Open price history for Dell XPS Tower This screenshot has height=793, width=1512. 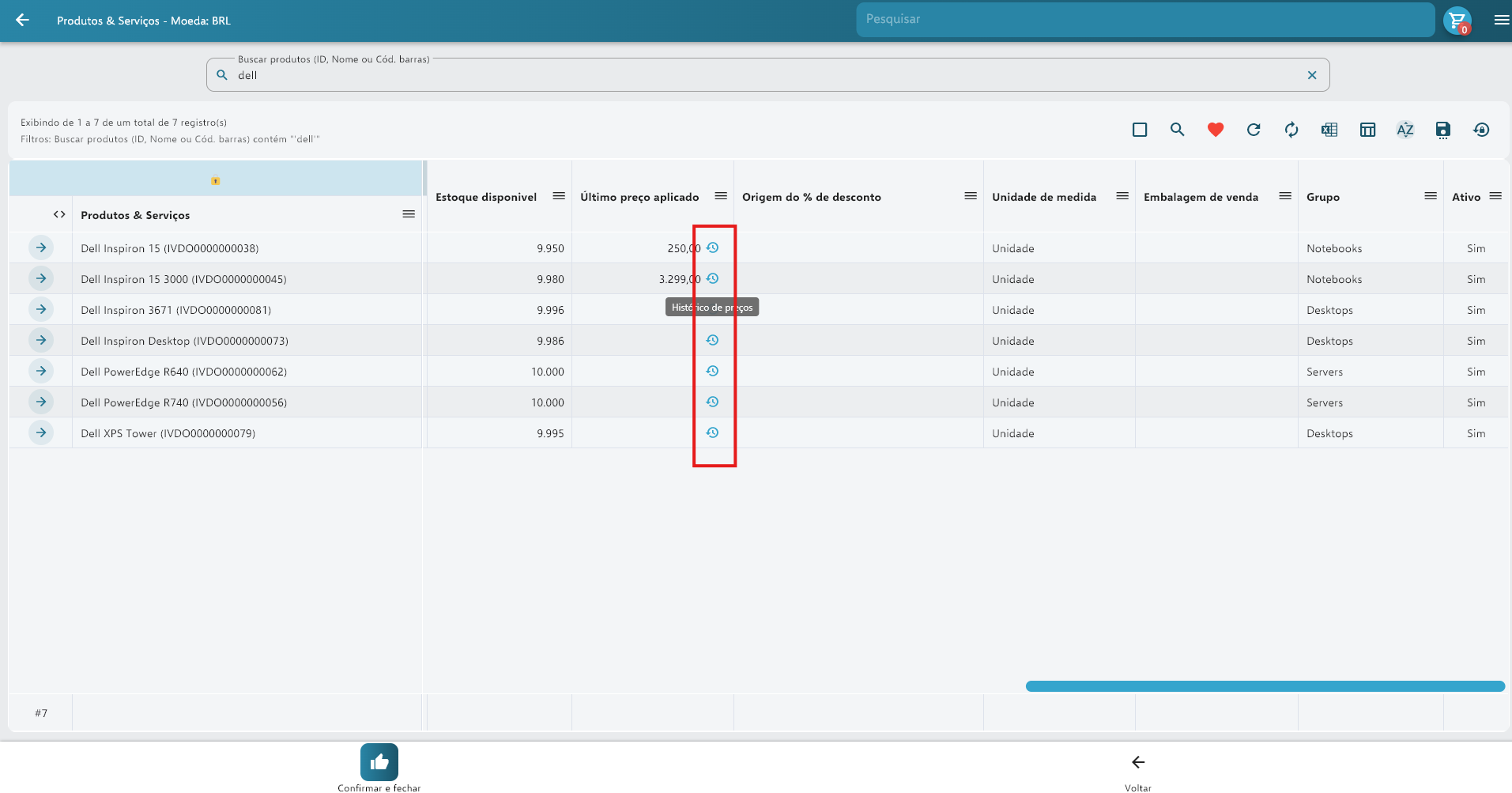(712, 432)
